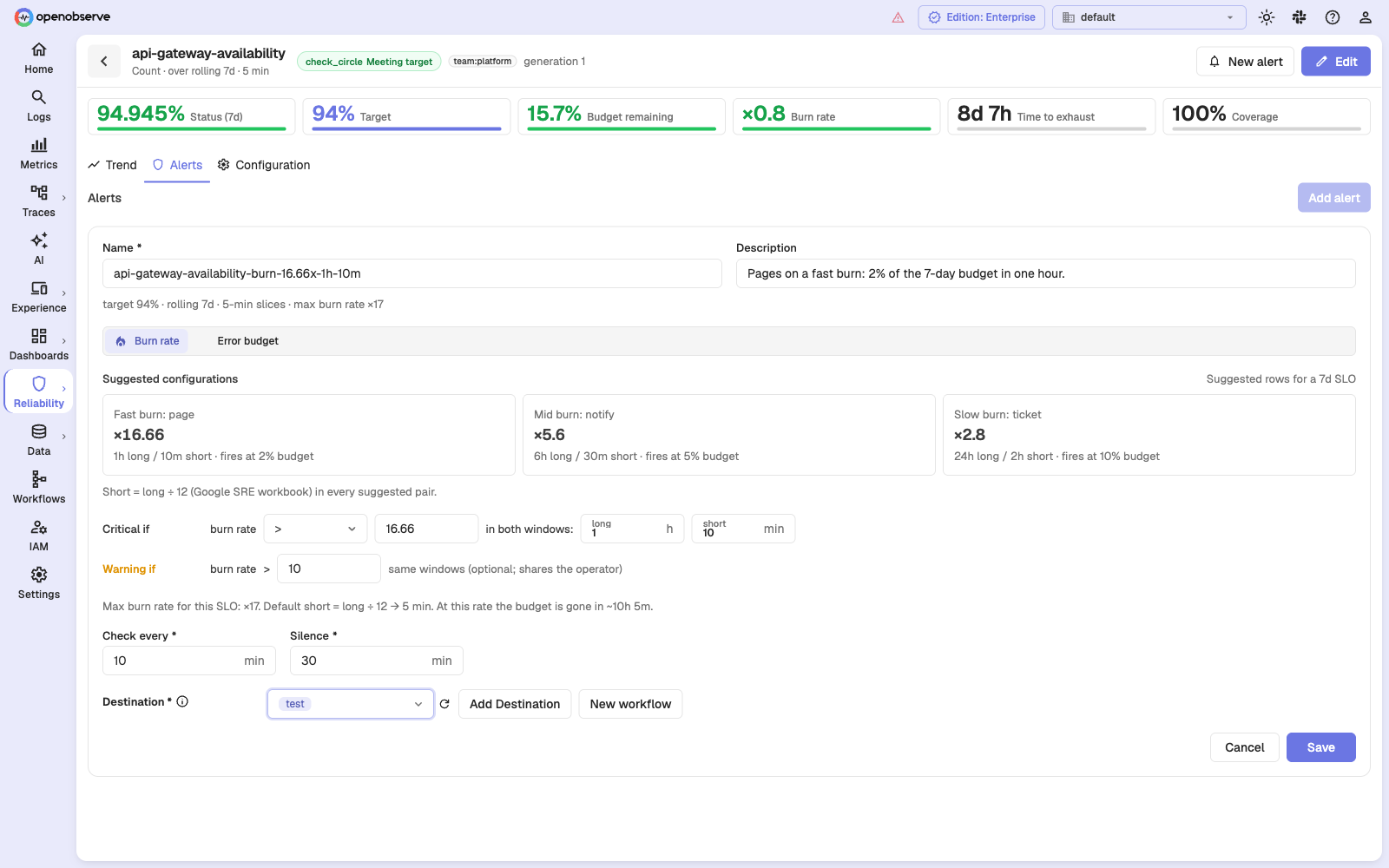The width and height of the screenshot is (1389, 868).
Task: Focus the long window hours field
Action: pos(632,529)
